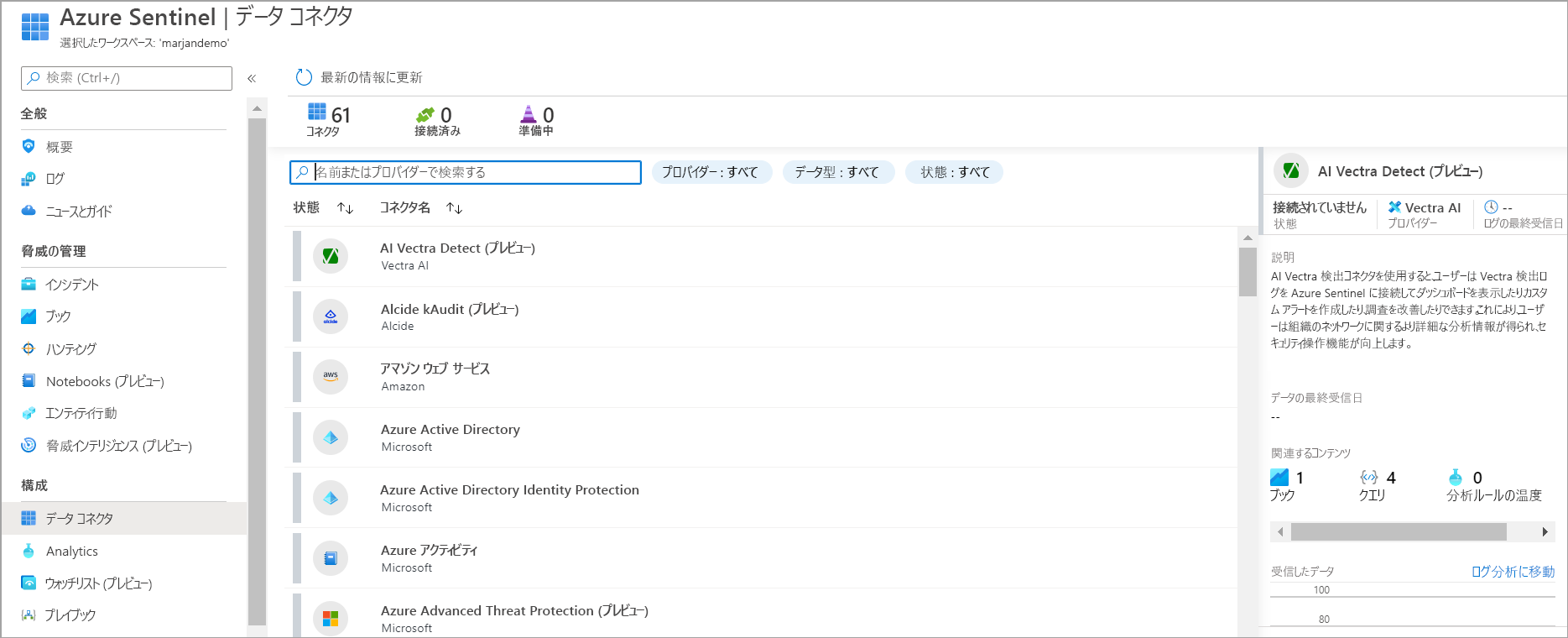Click the クエリ count icon in related content
The height and width of the screenshot is (638, 1568).
(x=1369, y=477)
